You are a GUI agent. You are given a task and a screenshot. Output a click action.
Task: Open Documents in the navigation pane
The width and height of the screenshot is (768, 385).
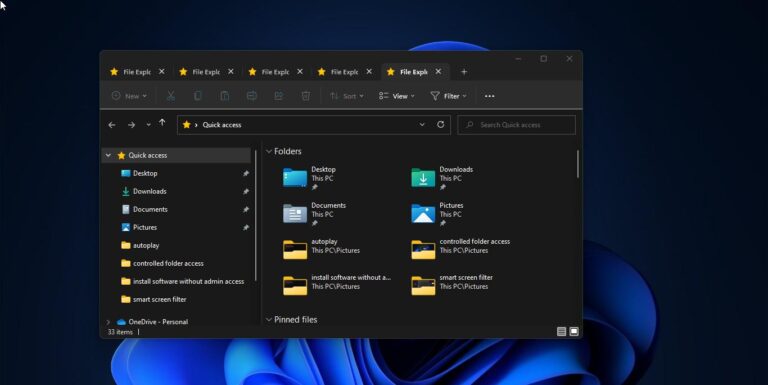(150, 210)
